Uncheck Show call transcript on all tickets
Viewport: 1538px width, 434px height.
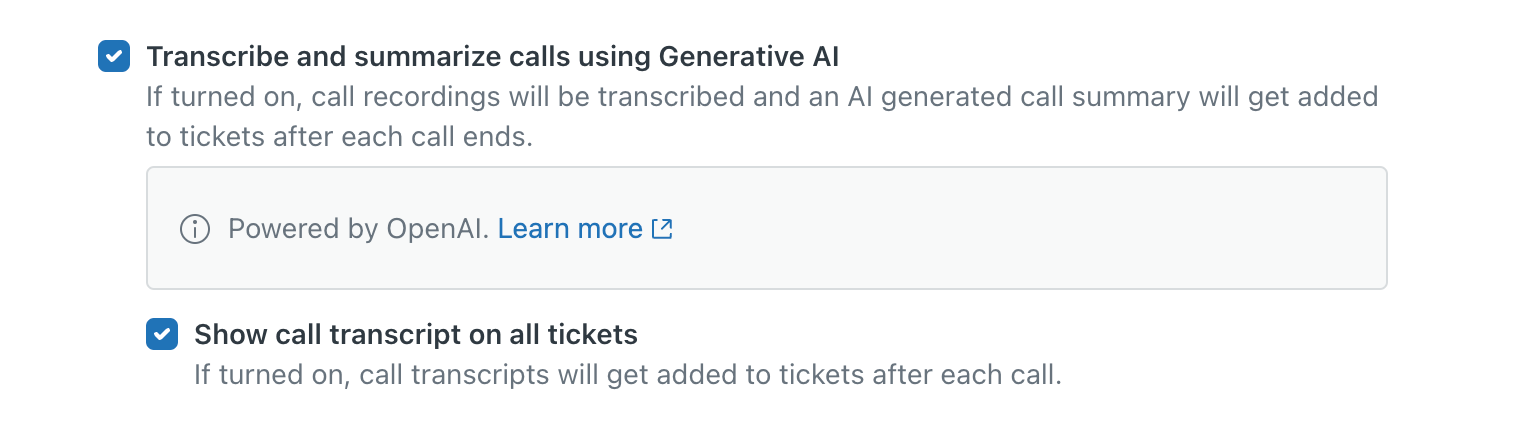coord(162,334)
